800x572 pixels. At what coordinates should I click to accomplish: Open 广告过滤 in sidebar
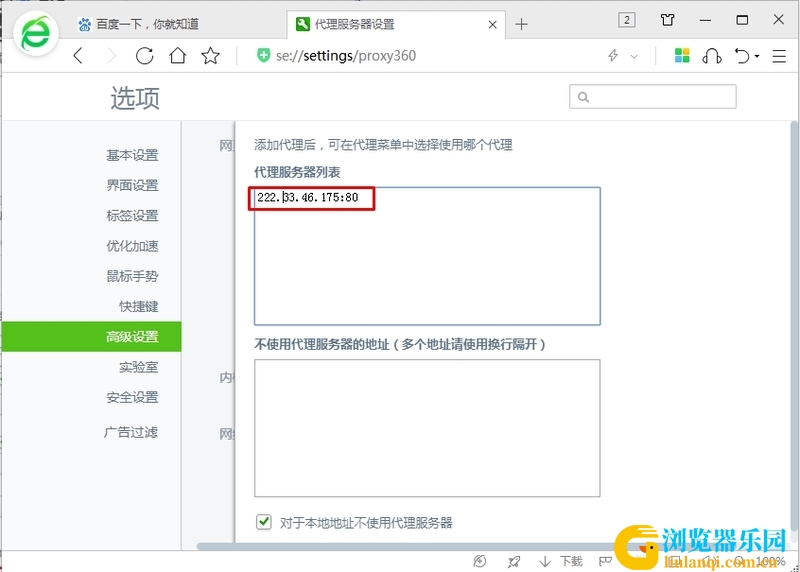click(131, 432)
